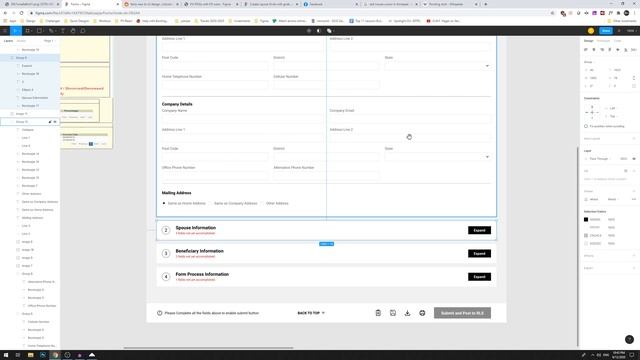Viewport: 640px width, 360px height.
Task: Switch to Layers tab
Action: pos(8,41)
